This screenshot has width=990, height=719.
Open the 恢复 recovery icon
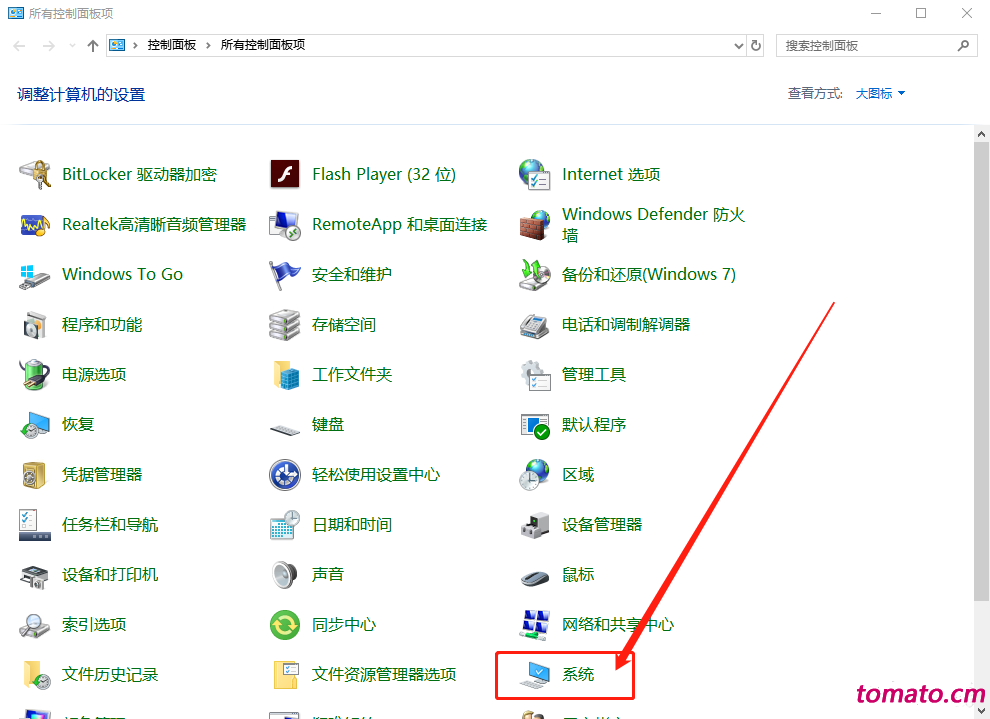(35, 424)
